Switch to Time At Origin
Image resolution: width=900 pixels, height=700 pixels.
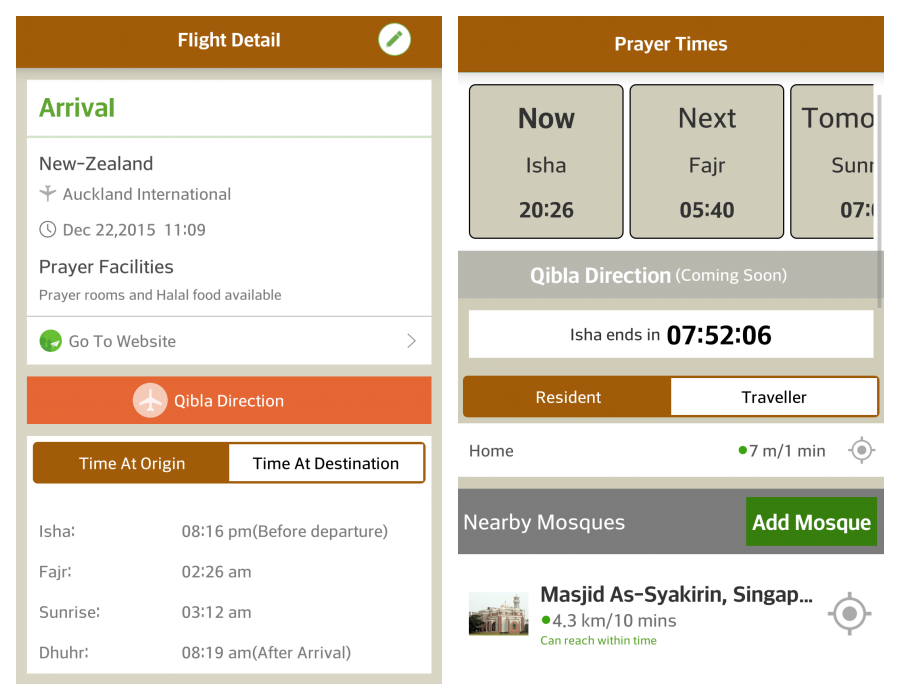pyautogui.click(x=132, y=463)
